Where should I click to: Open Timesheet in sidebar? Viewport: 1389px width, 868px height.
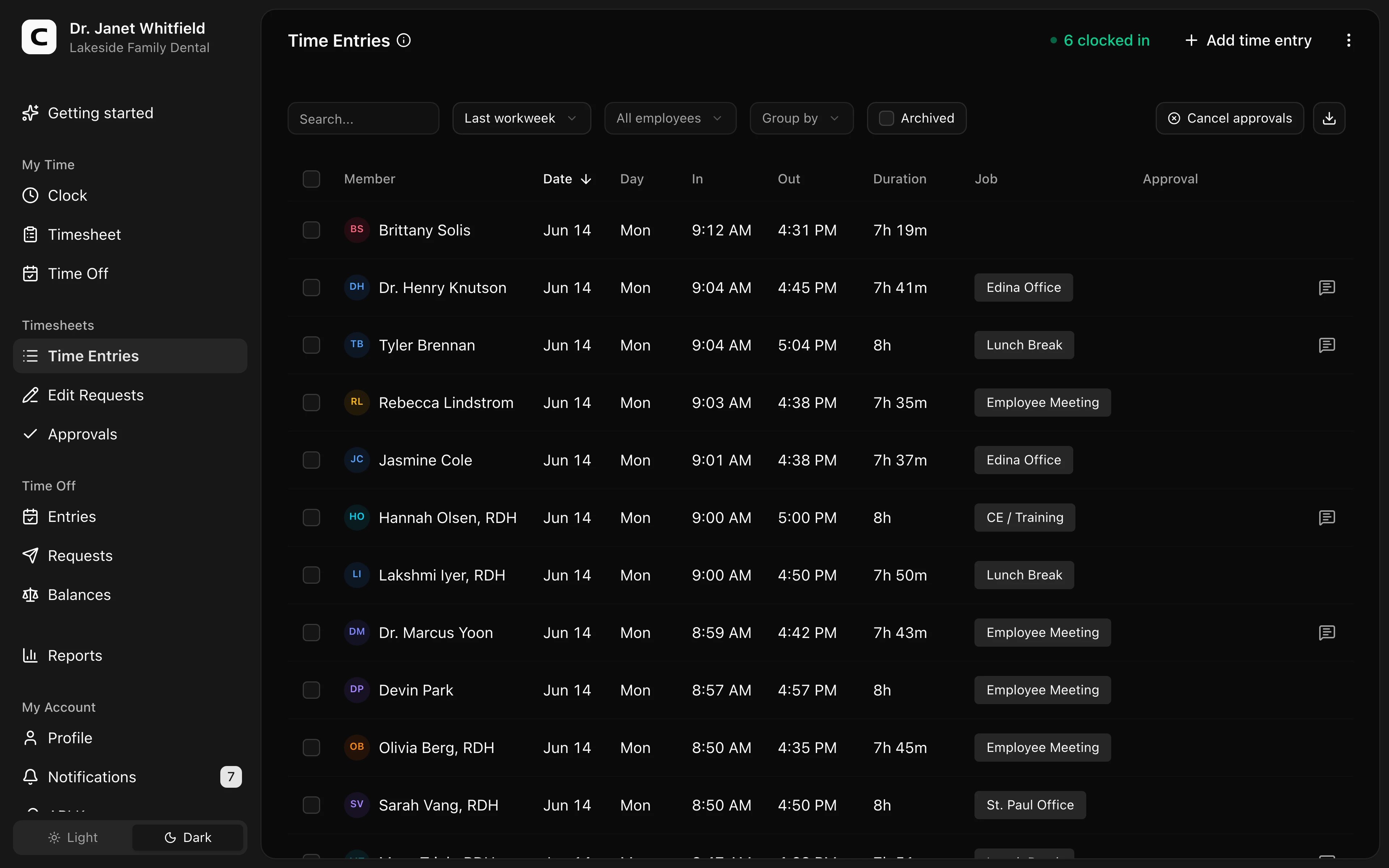point(130,234)
